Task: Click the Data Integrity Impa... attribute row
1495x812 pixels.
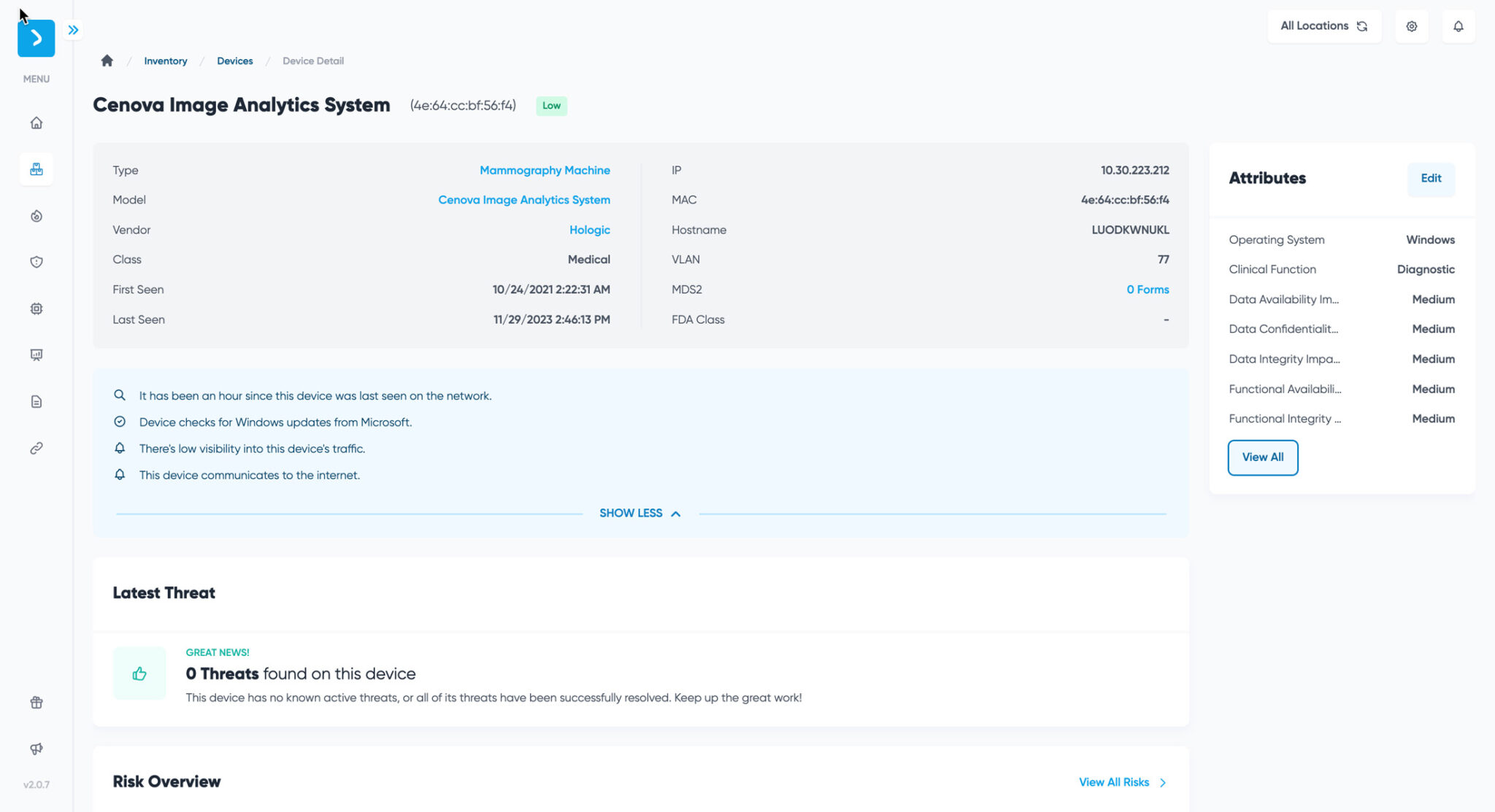Action: (1342, 359)
